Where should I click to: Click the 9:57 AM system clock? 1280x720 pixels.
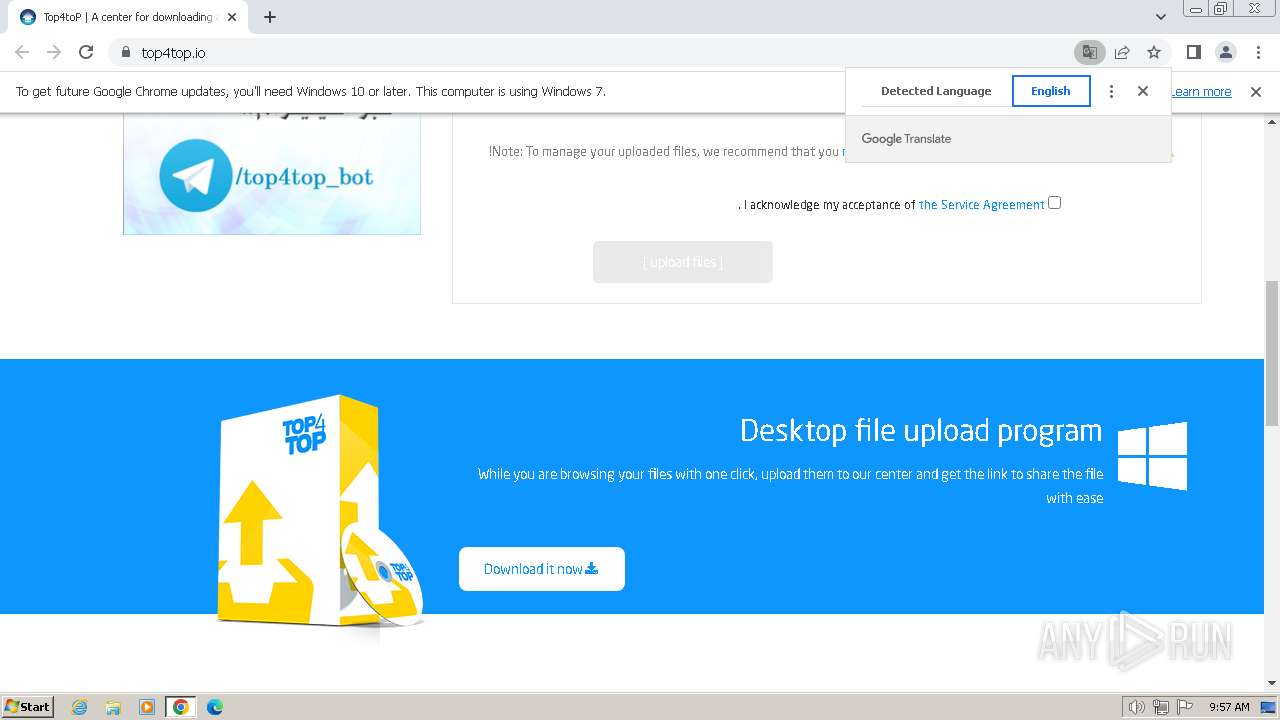(1229, 707)
